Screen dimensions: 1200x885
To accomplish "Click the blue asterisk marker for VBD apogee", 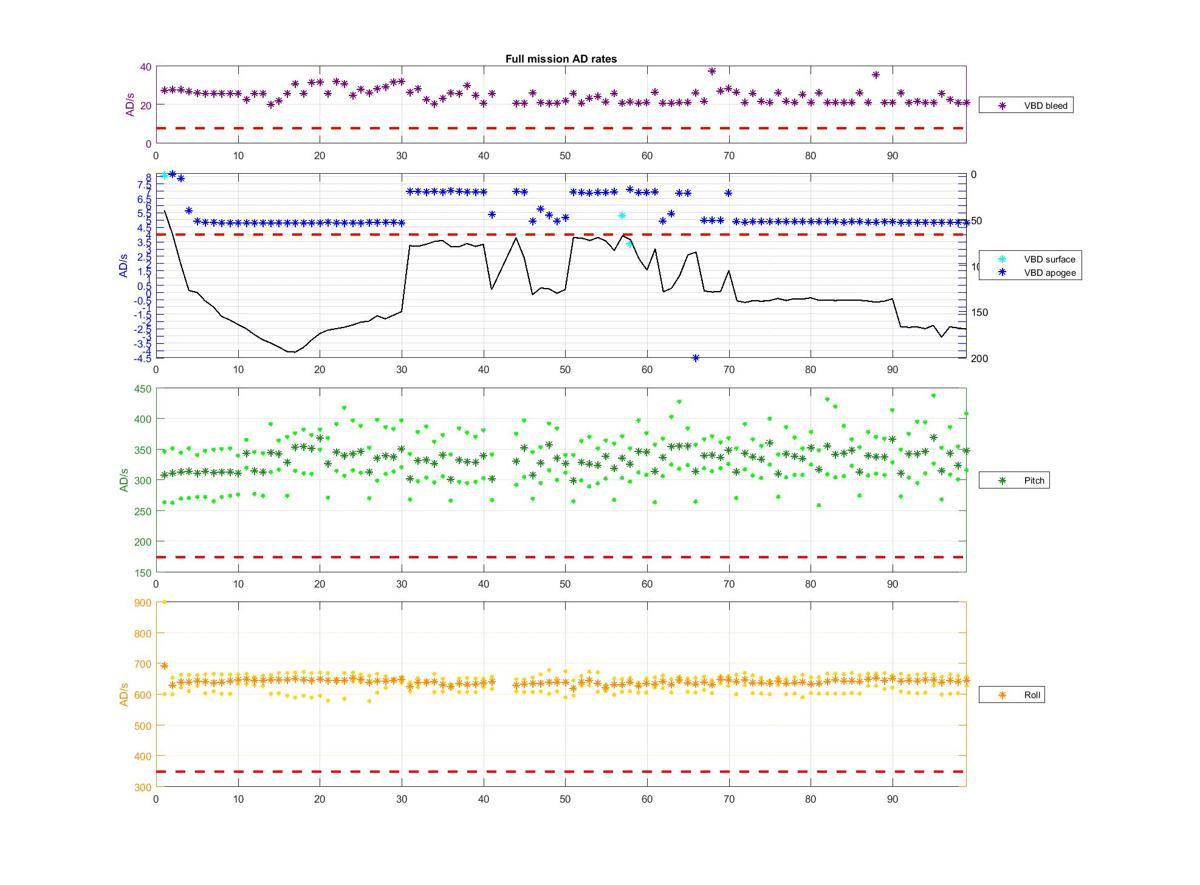I will point(1001,272).
